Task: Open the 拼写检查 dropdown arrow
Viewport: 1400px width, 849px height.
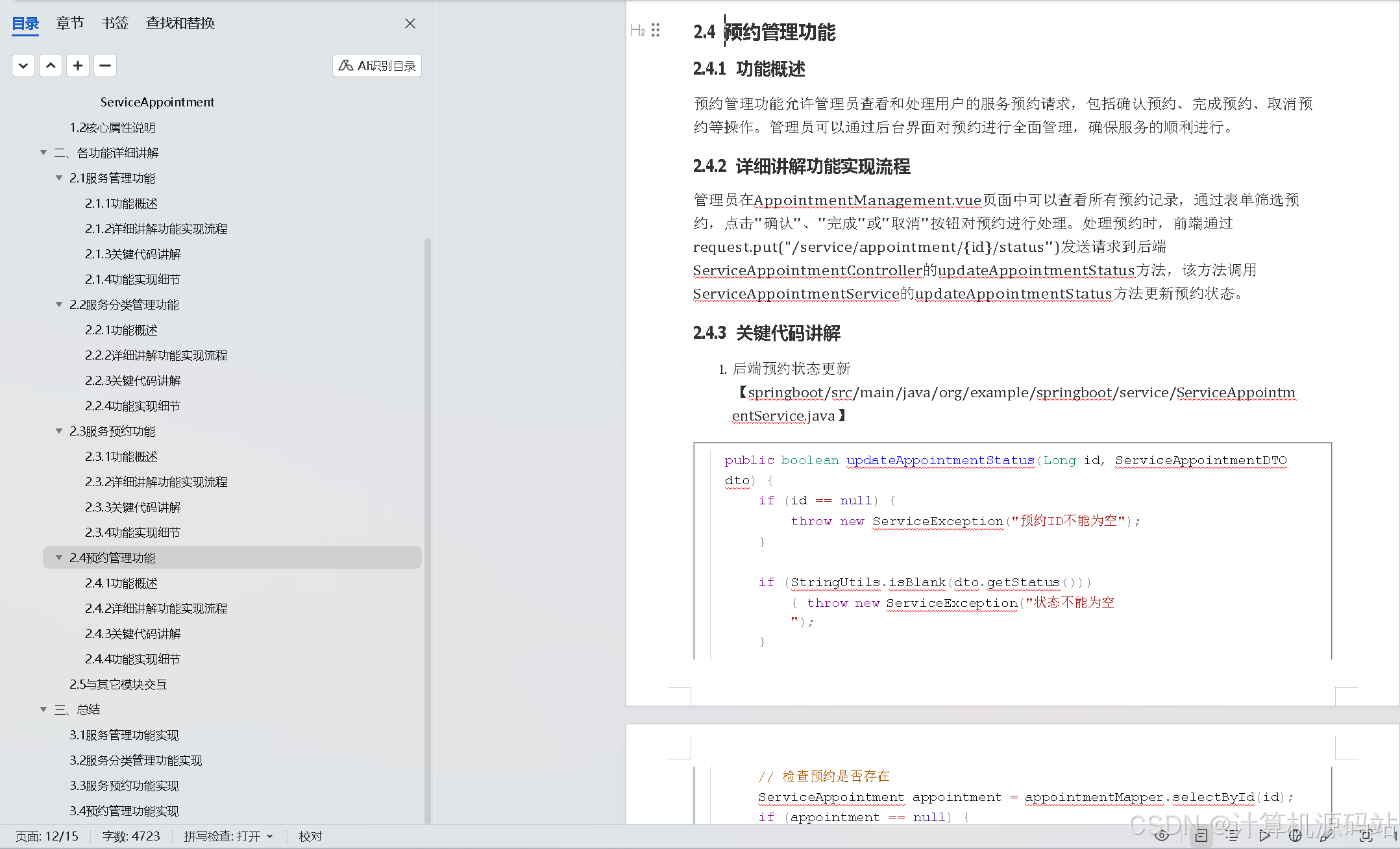Action: tap(270, 836)
